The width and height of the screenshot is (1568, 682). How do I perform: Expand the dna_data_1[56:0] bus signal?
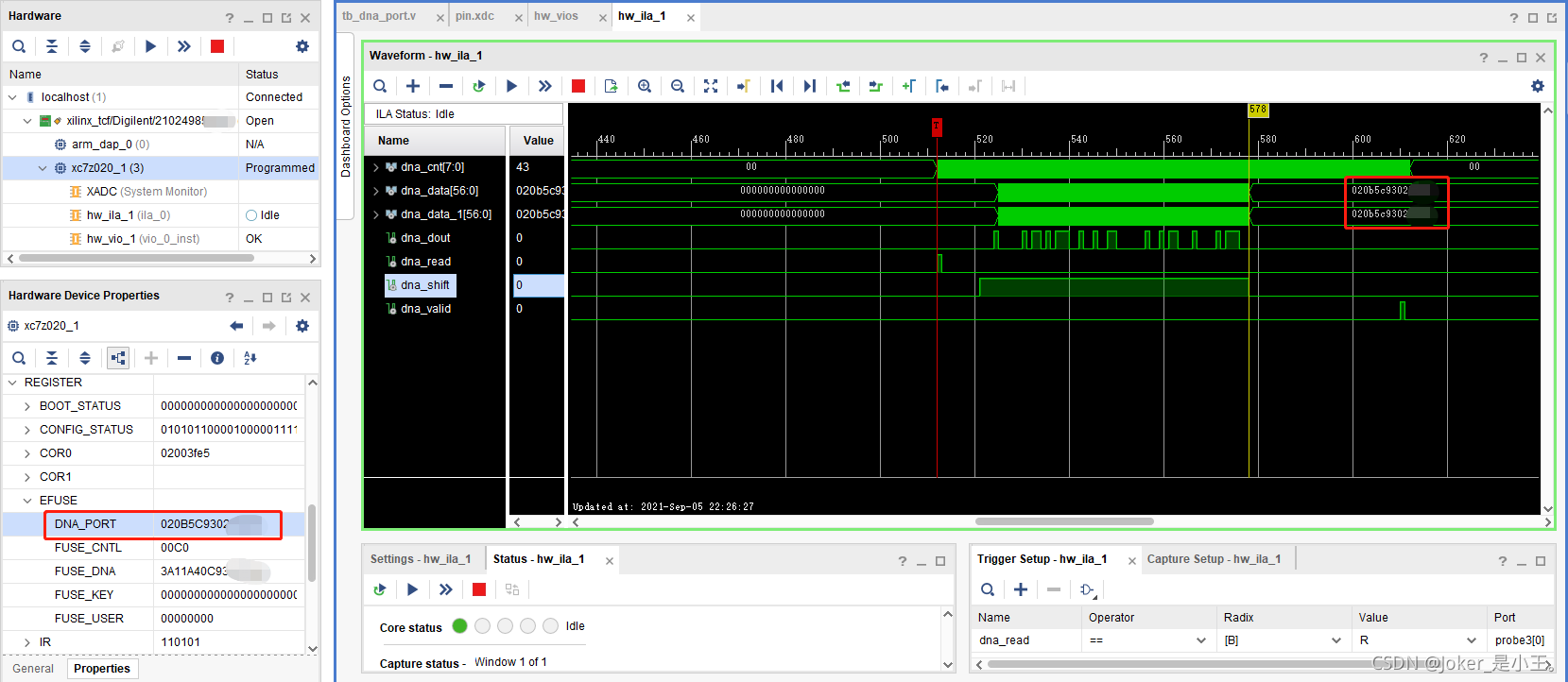tap(376, 214)
